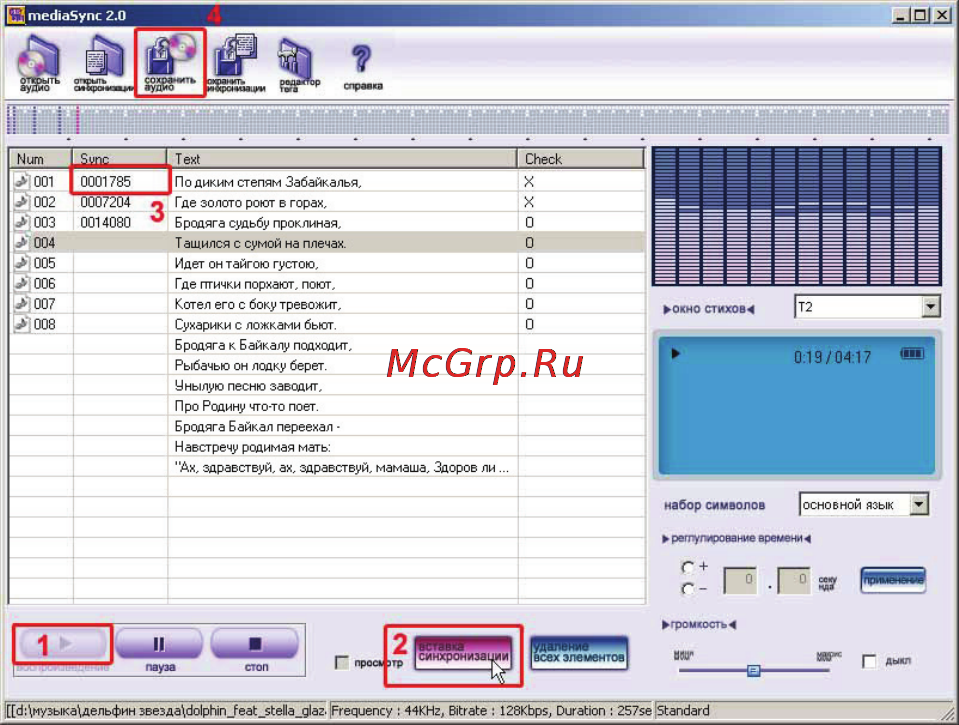Image resolution: width=959 pixels, height=725 pixels.
Task: Click the play triangle in lyrics preview
Action: click(675, 353)
